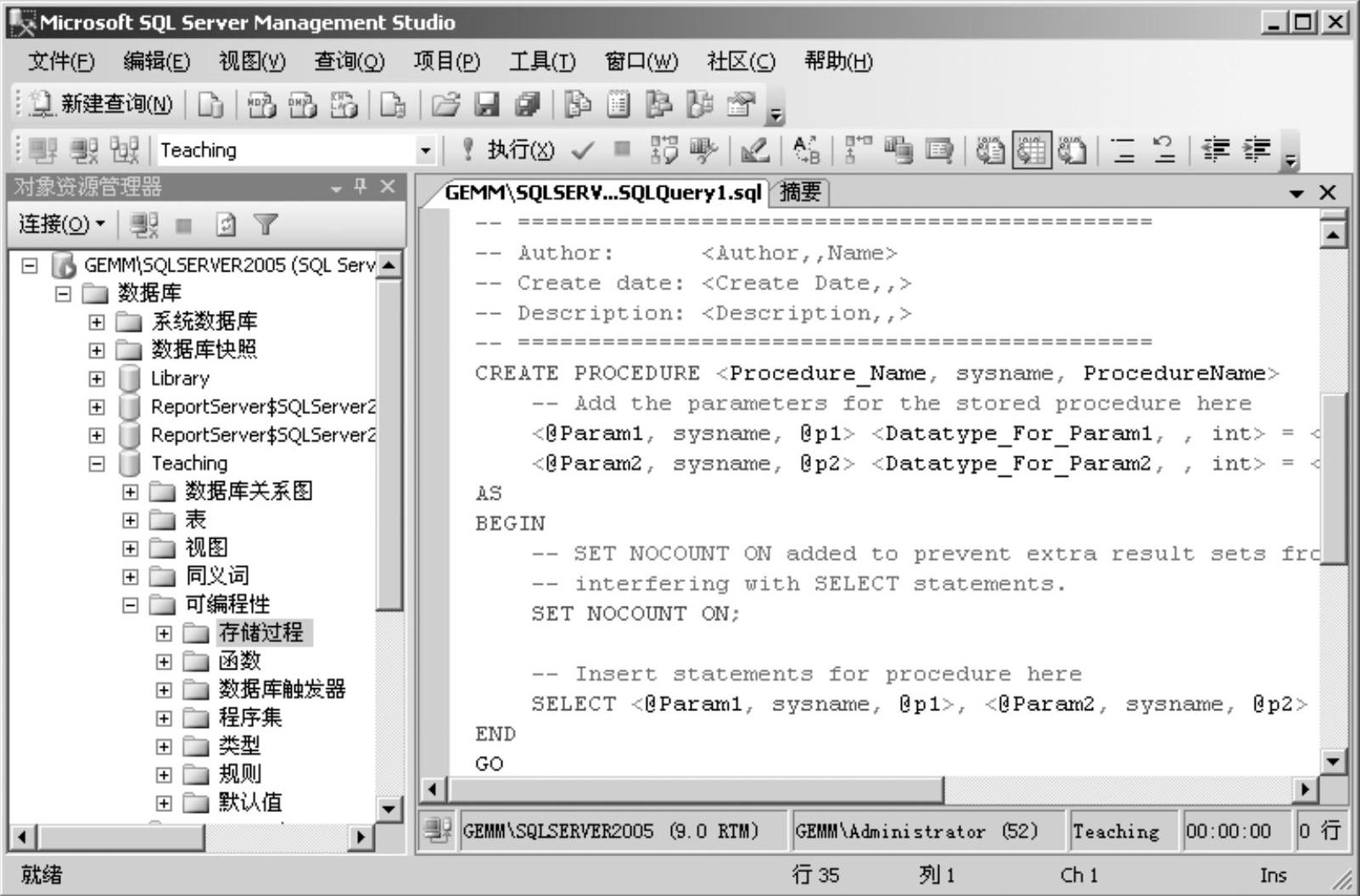This screenshot has width=1360, height=896.
Task: Click Design Query in Editor icon
Action: pyautogui.click(x=755, y=151)
